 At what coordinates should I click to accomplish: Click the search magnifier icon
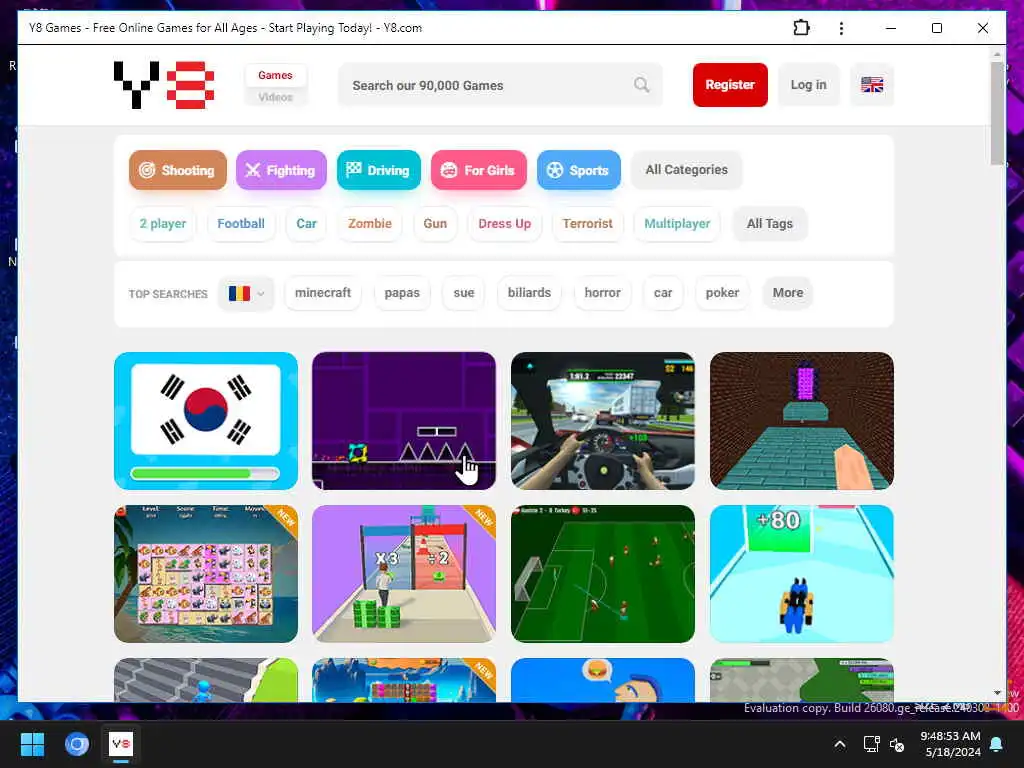click(x=641, y=85)
